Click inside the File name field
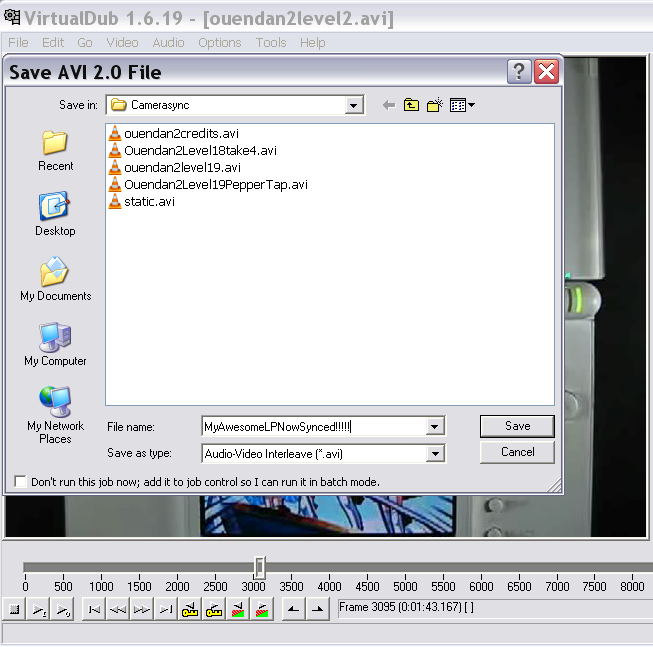Viewport: 653px width, 647px height. (314, 426)
